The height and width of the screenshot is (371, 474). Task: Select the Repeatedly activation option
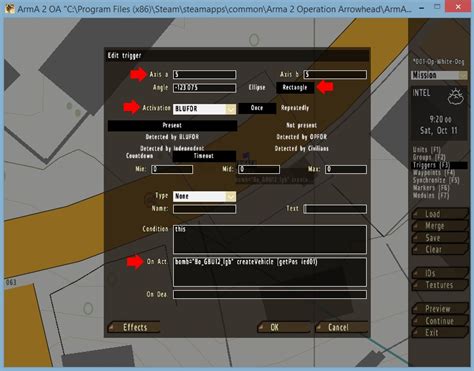coord(295,108)
